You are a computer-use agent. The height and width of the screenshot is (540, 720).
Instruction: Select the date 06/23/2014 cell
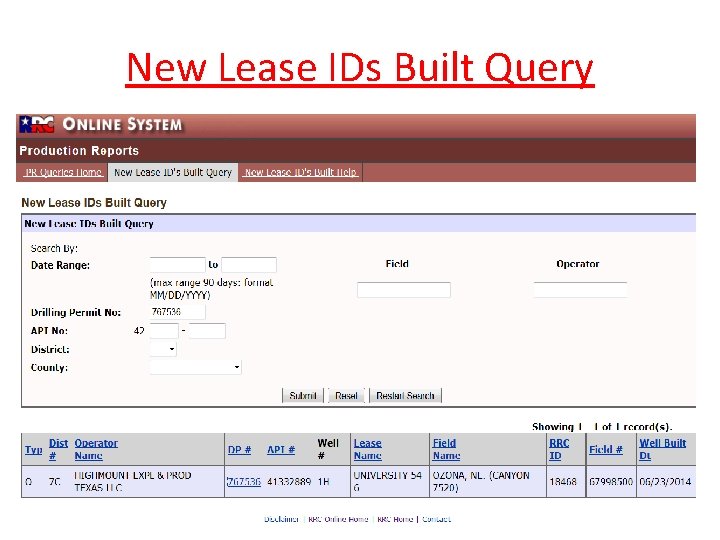665,482
